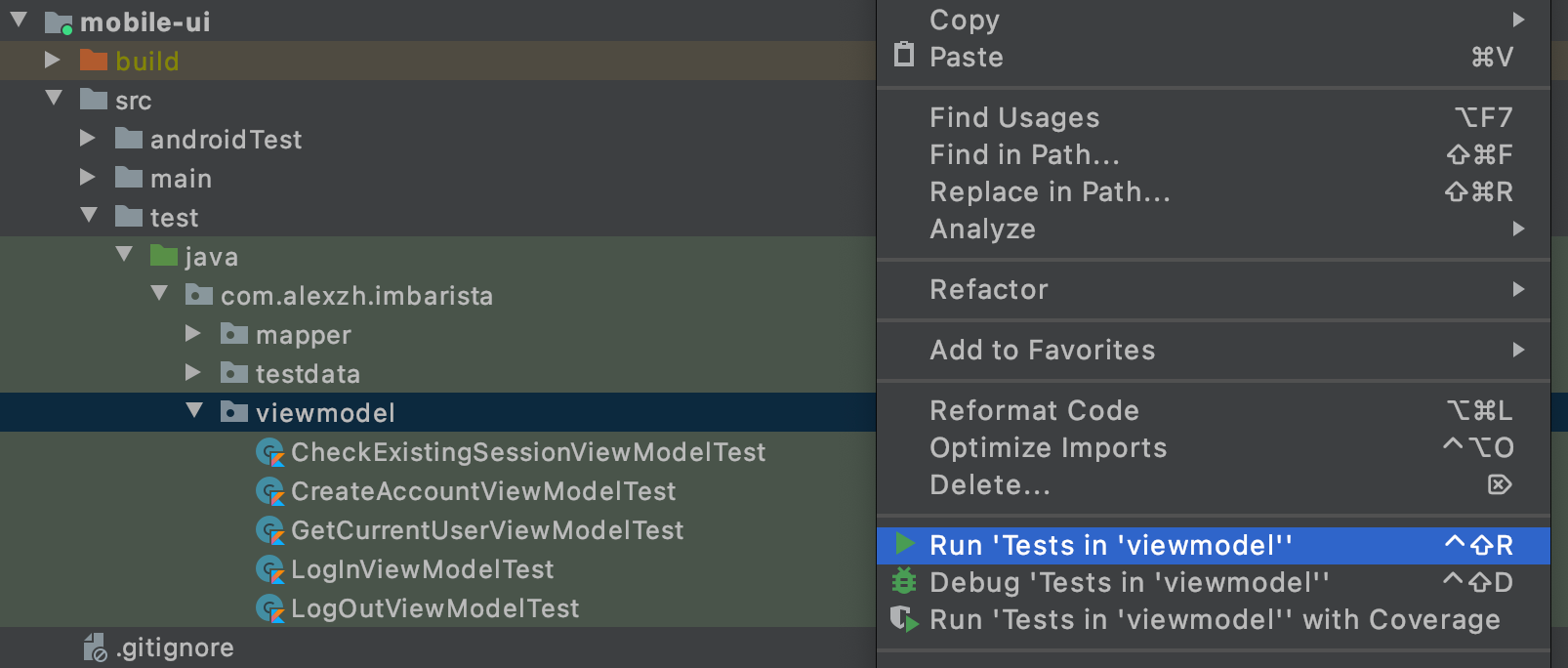Screen dimensions: 1568x668
Task: Choose Find Usages from context menu
Action: tap(1014, 118)
